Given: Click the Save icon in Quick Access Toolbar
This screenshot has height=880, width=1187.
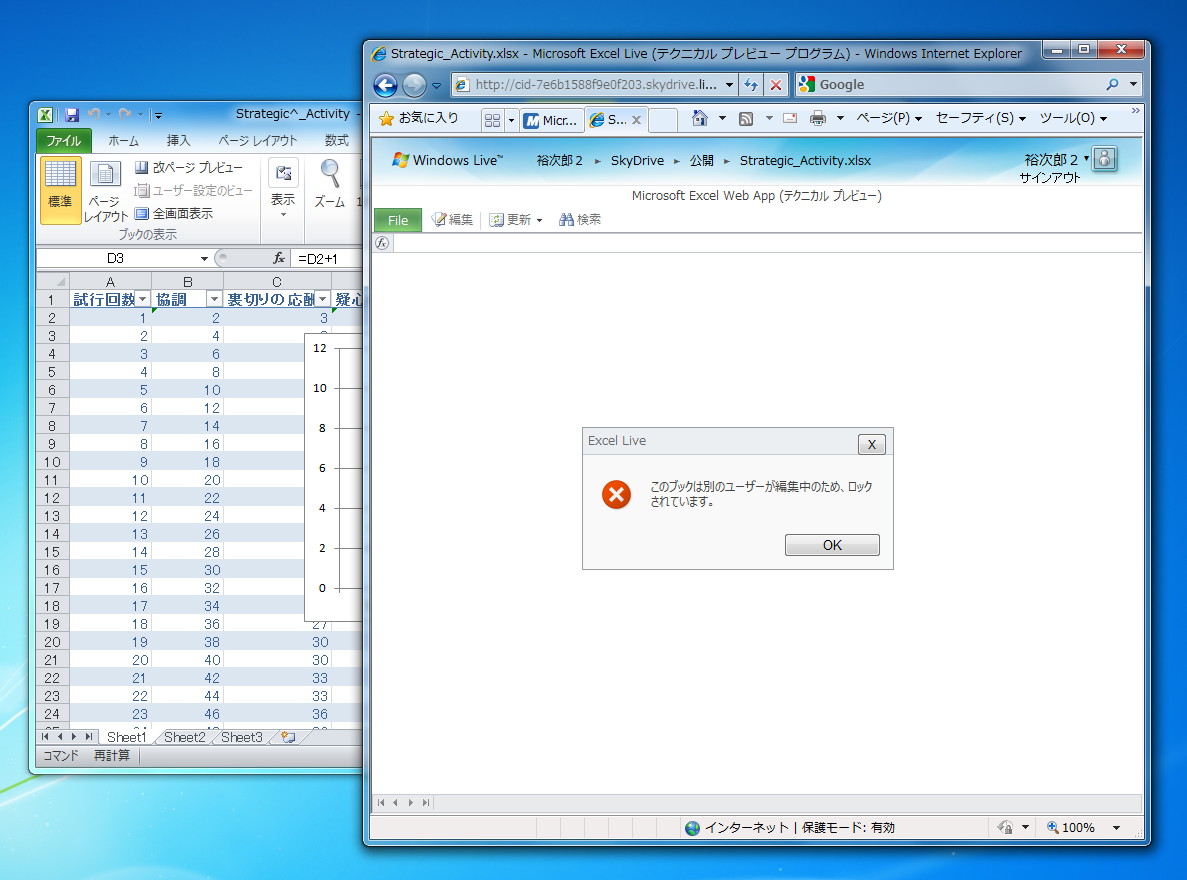Looking at the screenshot, I should 73,114.
